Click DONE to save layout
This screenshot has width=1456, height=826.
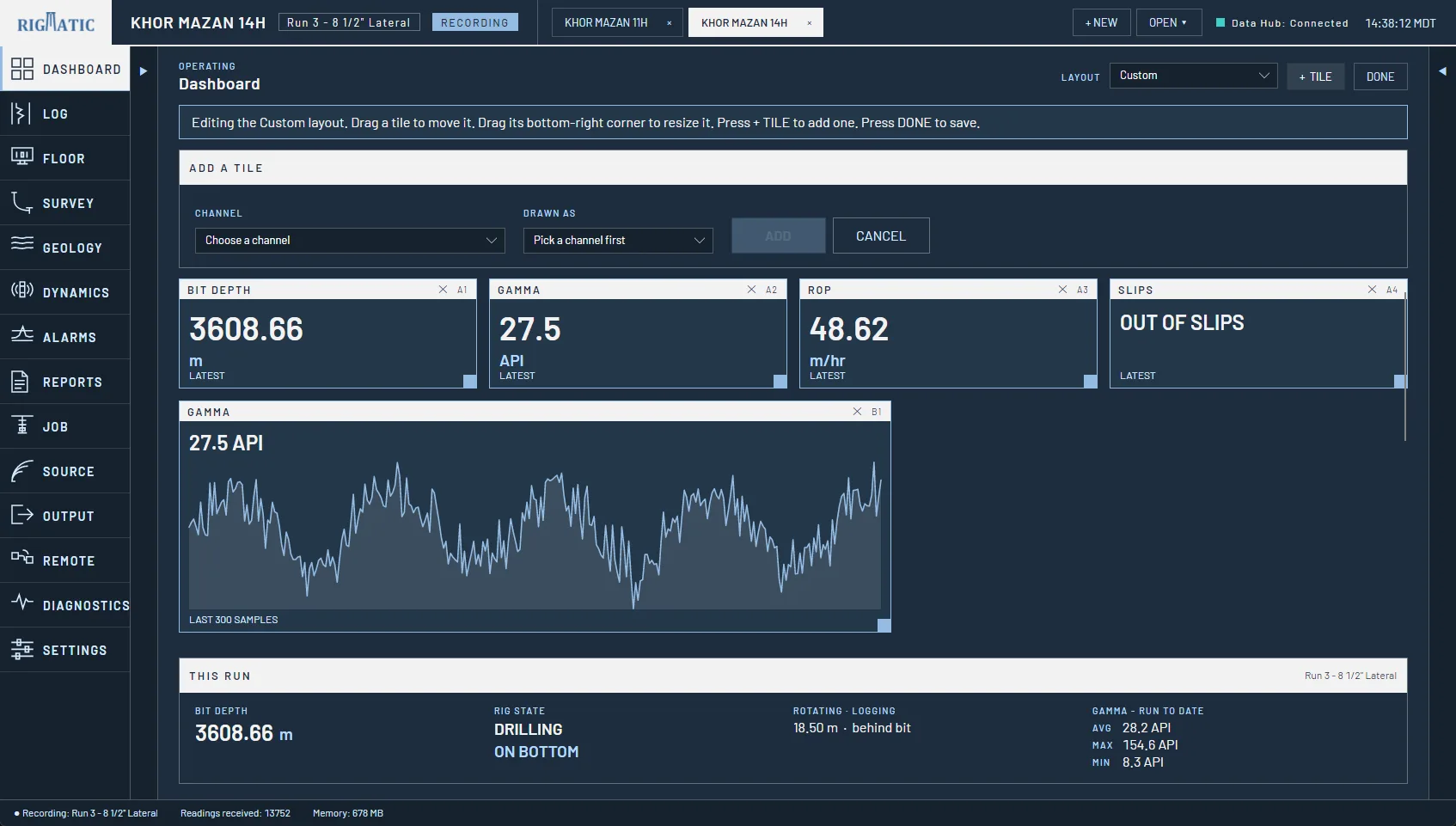pyautogui.click(x=1380, y=76)
